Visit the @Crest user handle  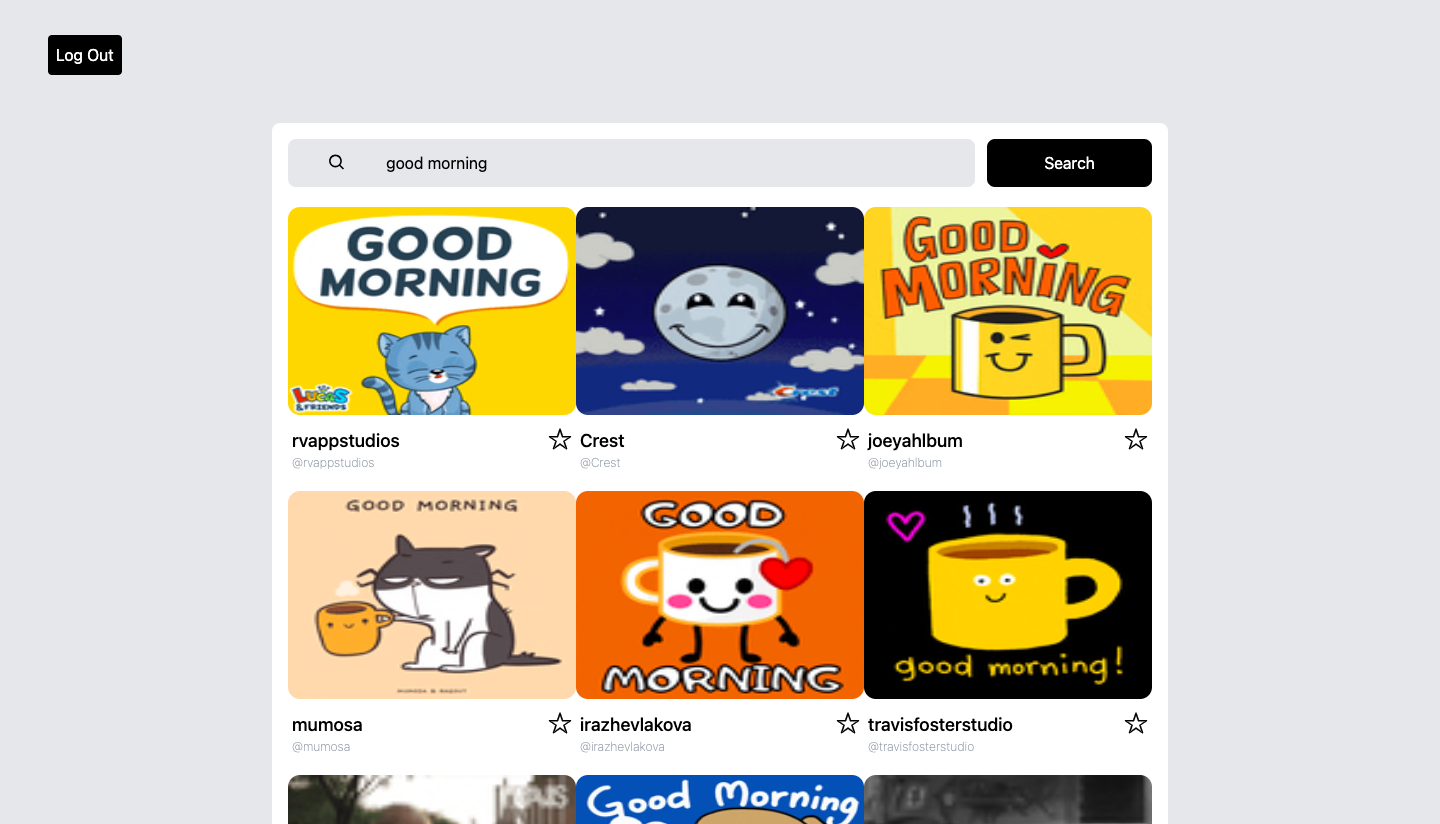click(600, 462)
